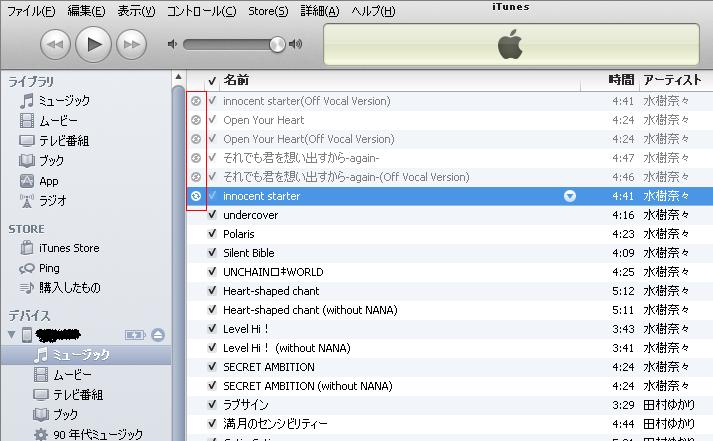Select device ミュージック note icon

coord(41,355)
